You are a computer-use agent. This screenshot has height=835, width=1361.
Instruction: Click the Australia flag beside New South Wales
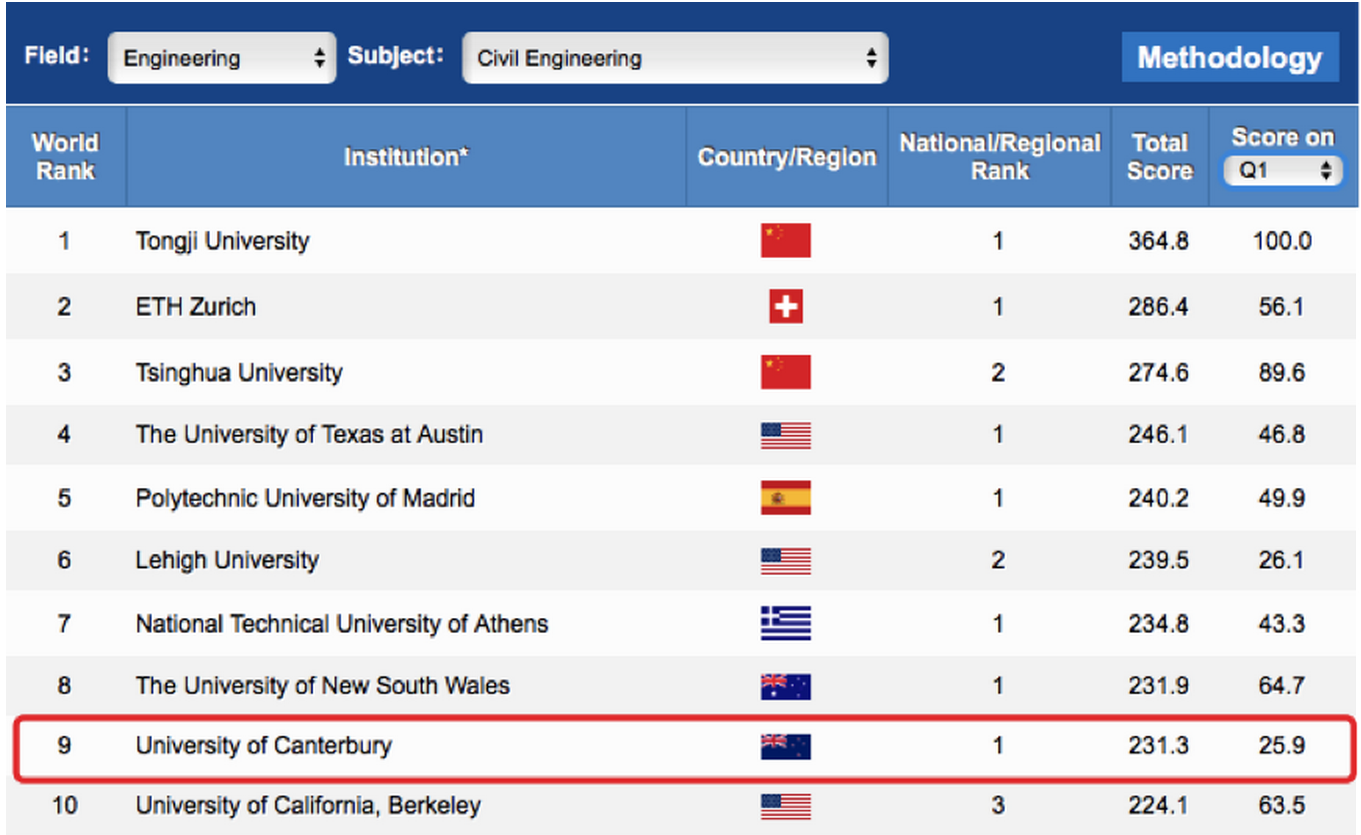pos(785,686)
